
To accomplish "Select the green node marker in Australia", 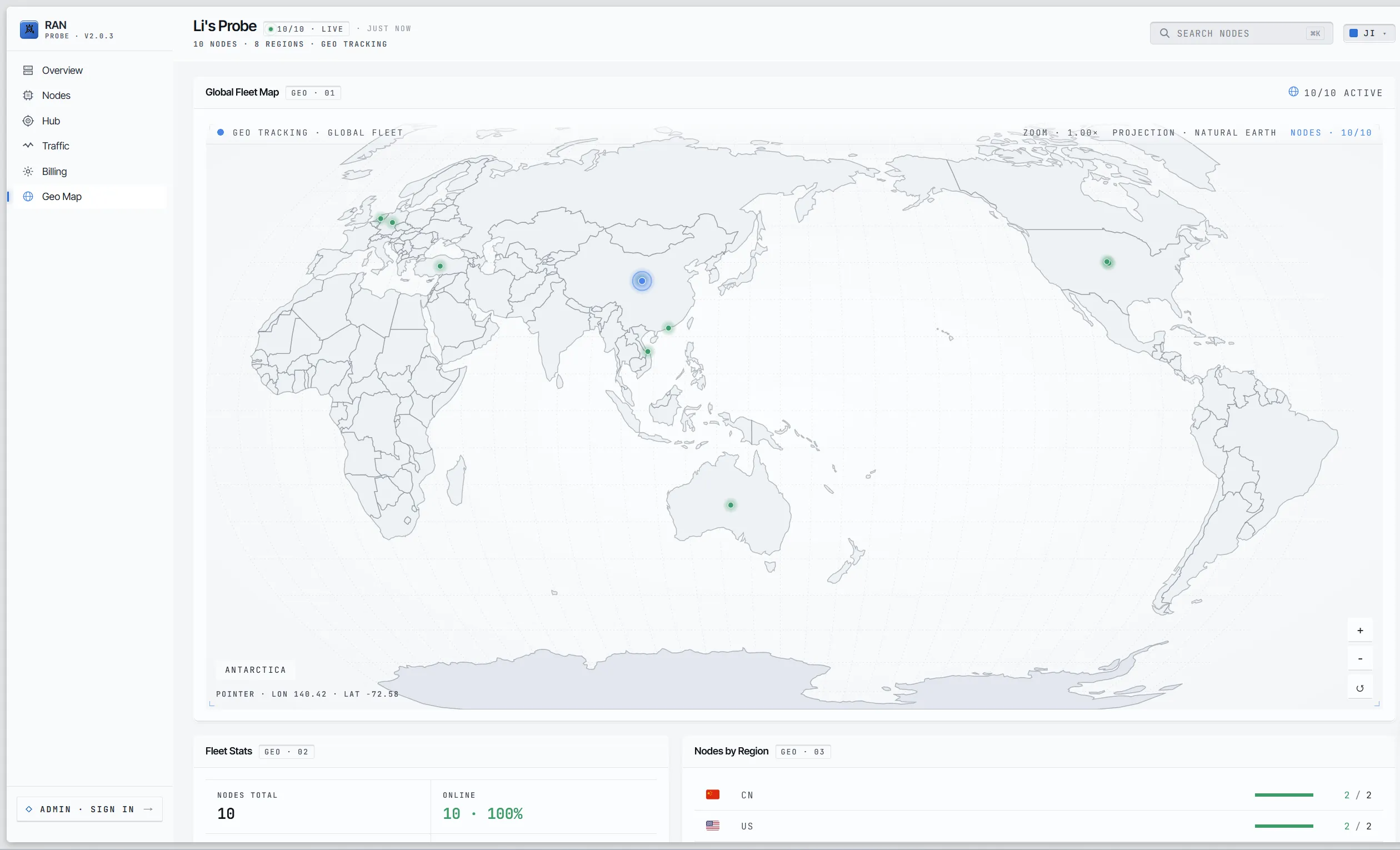I will tap(731, 505).
